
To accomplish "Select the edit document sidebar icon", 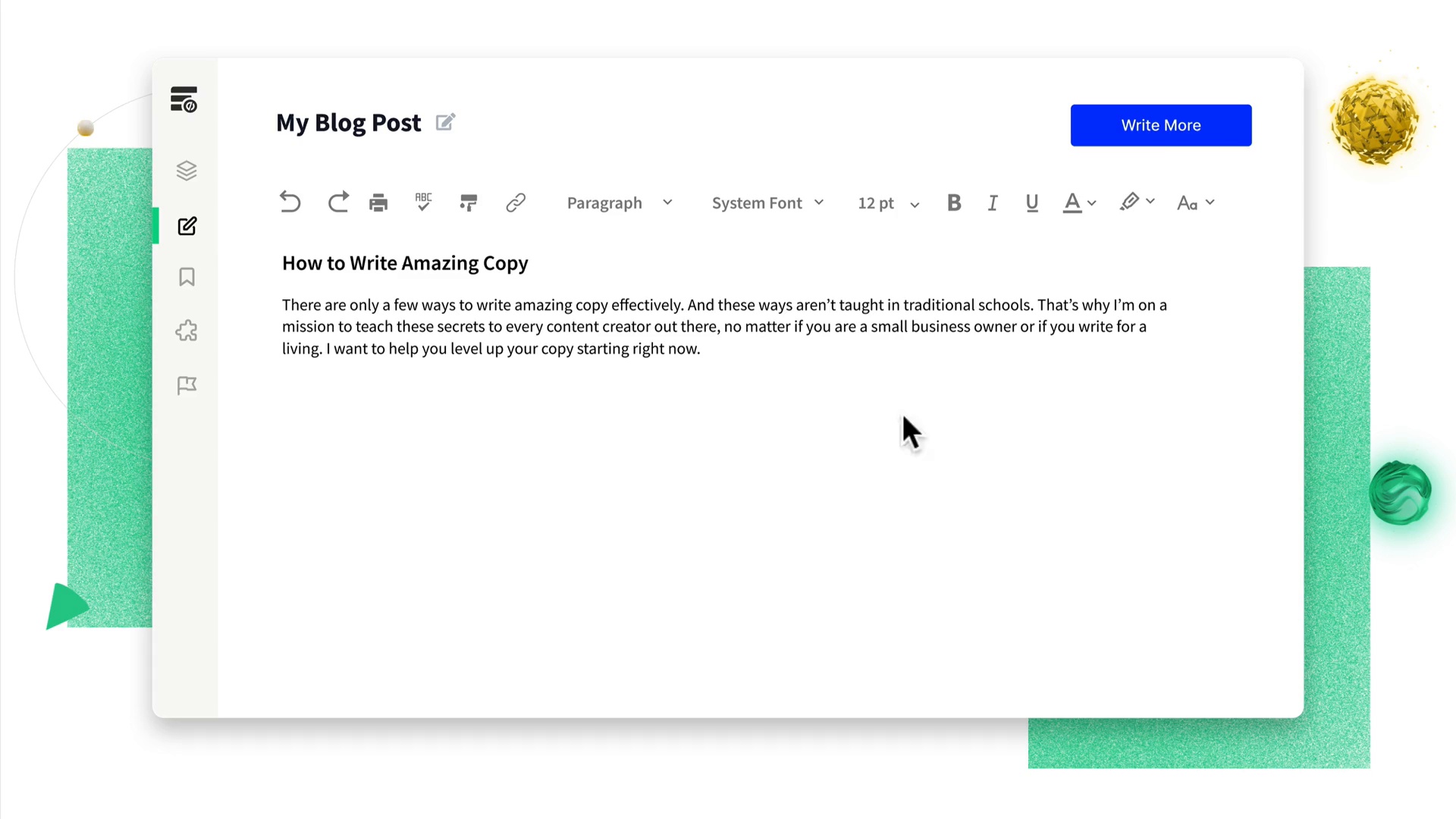I will (x=187, y=226).
